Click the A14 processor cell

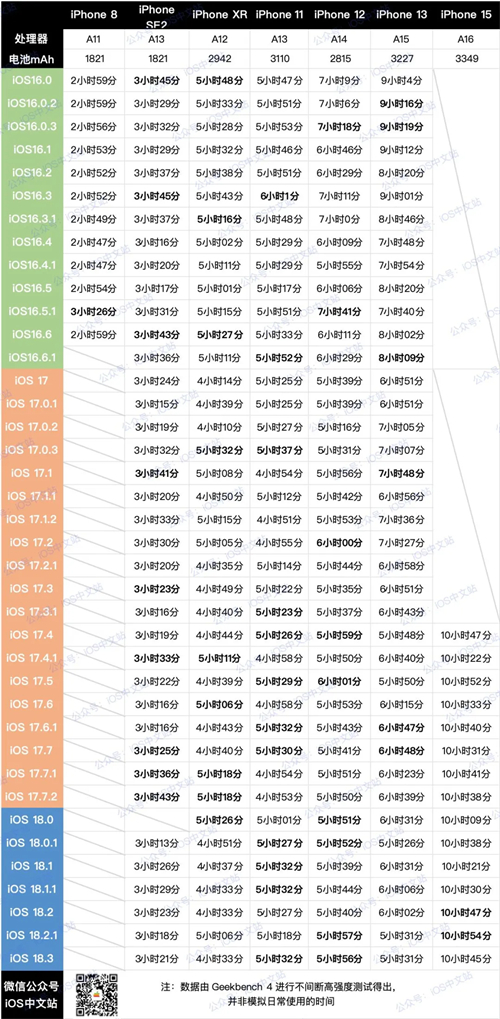(x=341, y=39)
